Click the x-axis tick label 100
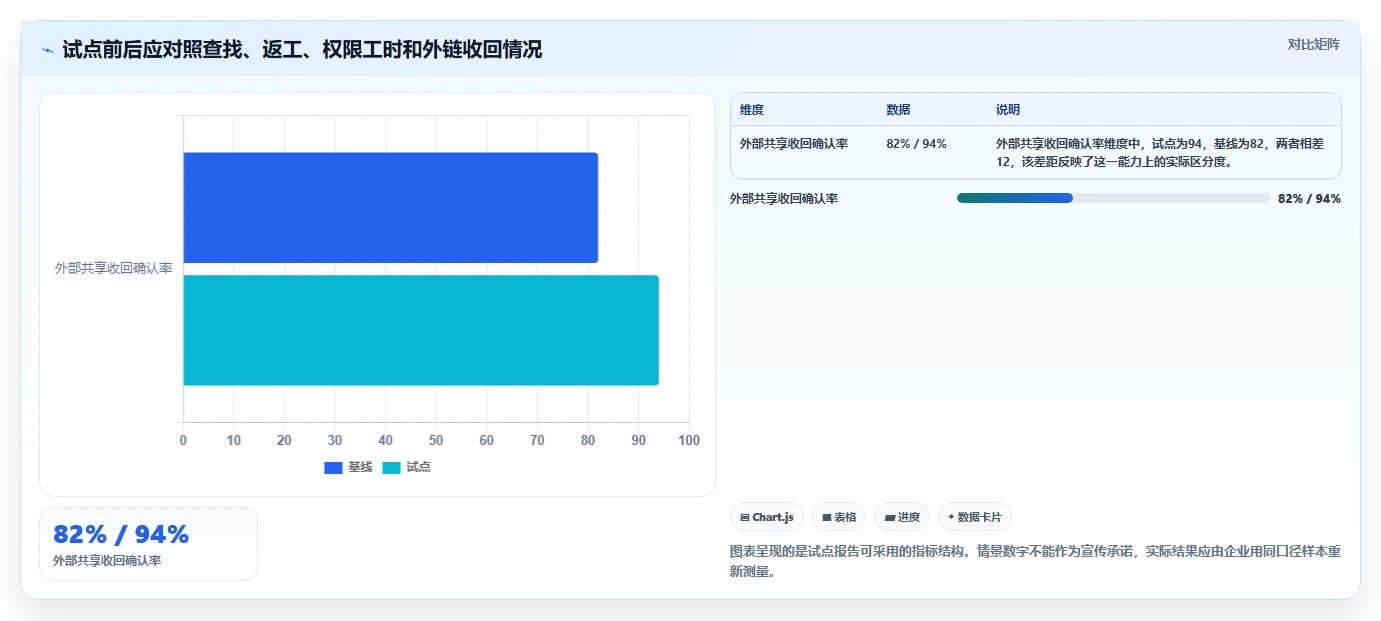Screen dimensions: 1381x621 689,441
